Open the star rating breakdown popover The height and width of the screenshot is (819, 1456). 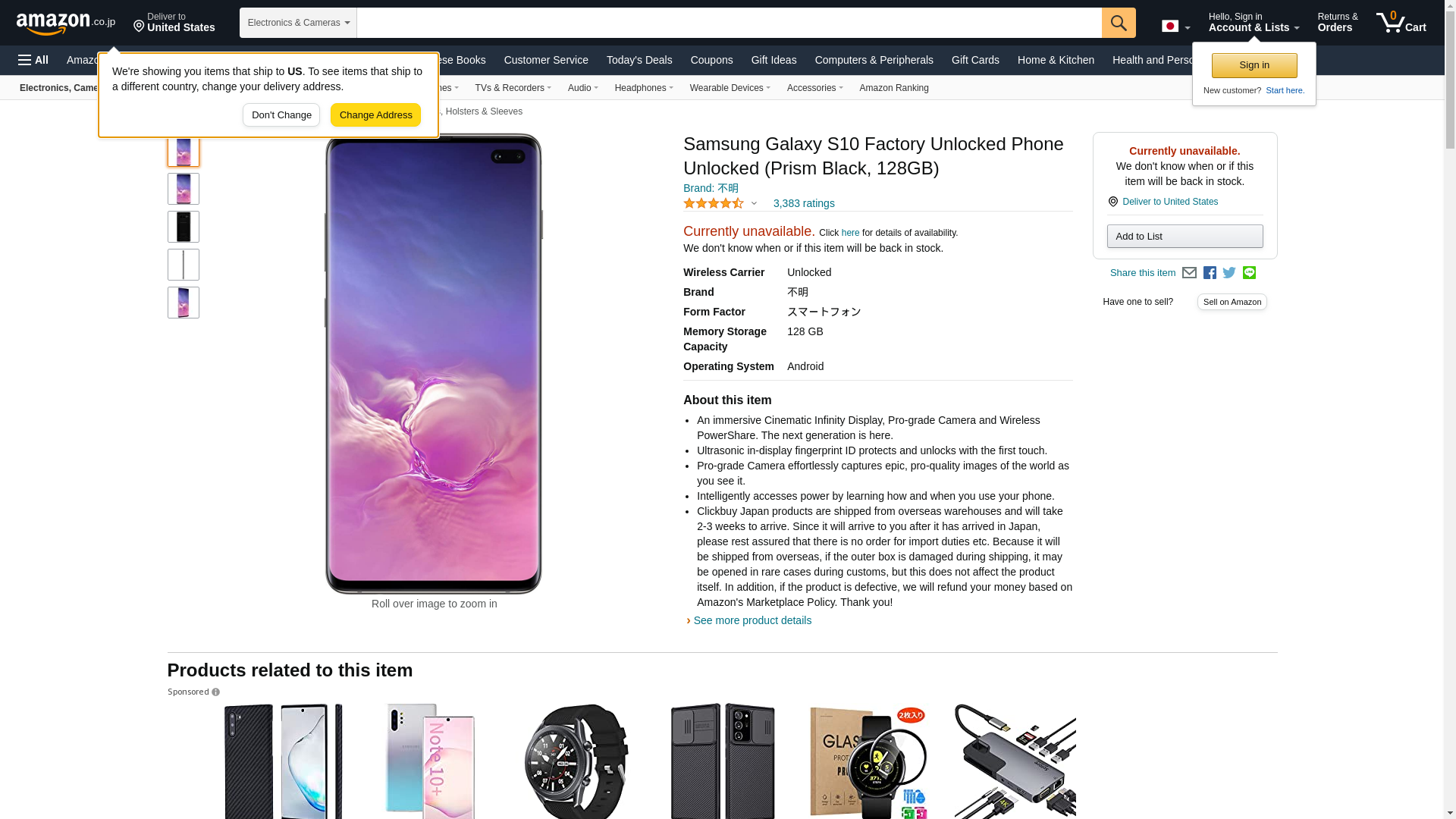pos(720,203)
